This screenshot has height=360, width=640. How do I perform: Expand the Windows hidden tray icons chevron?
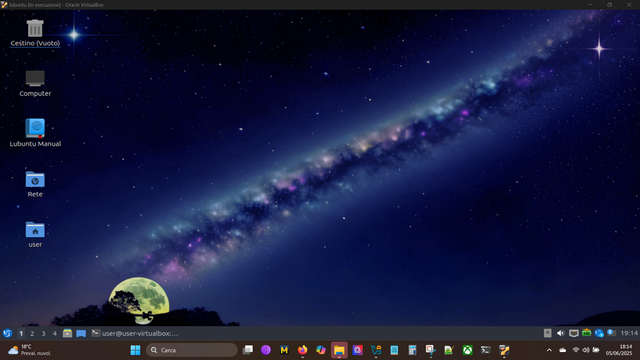pos(549,350)
